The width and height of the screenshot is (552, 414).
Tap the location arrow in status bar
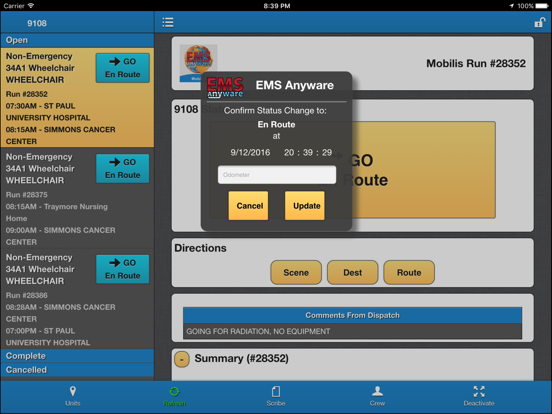[x=511, y=6]
